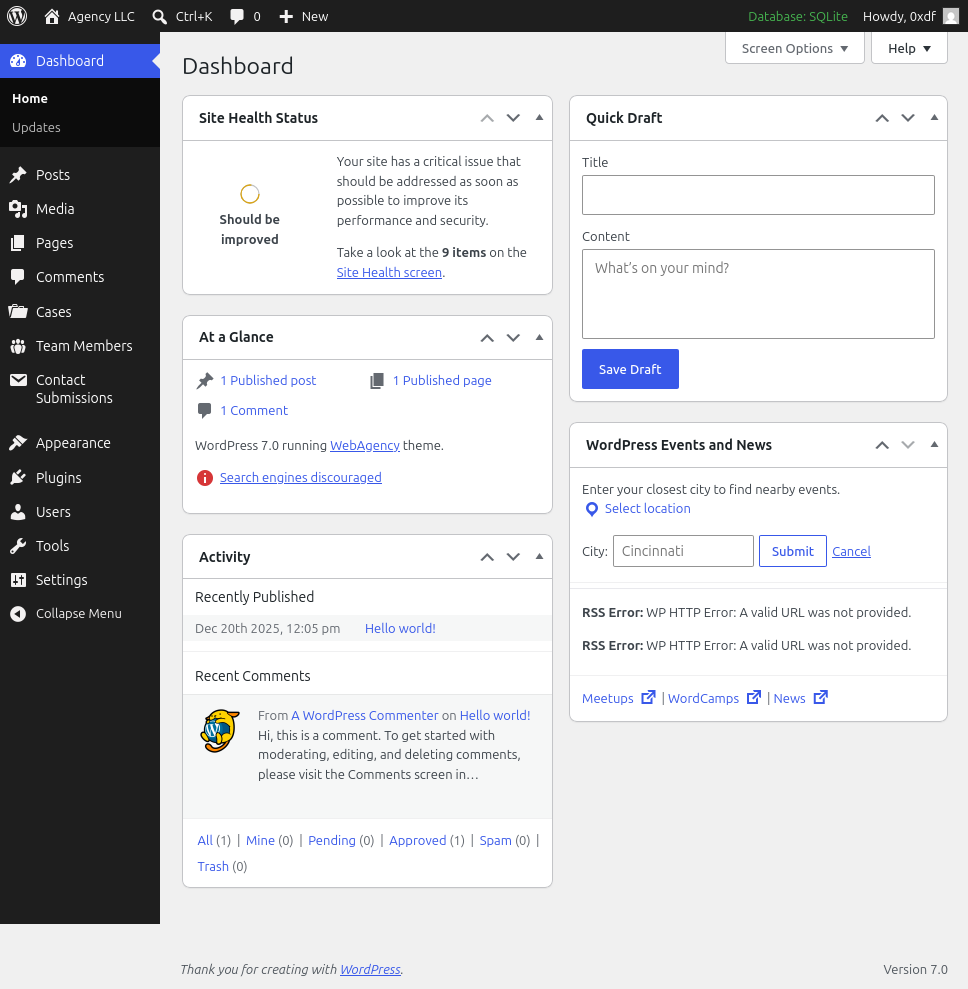Viewport: 968px width, 989px height.
Task: Click the Media icon in sidebar
Action: [18, 209]
